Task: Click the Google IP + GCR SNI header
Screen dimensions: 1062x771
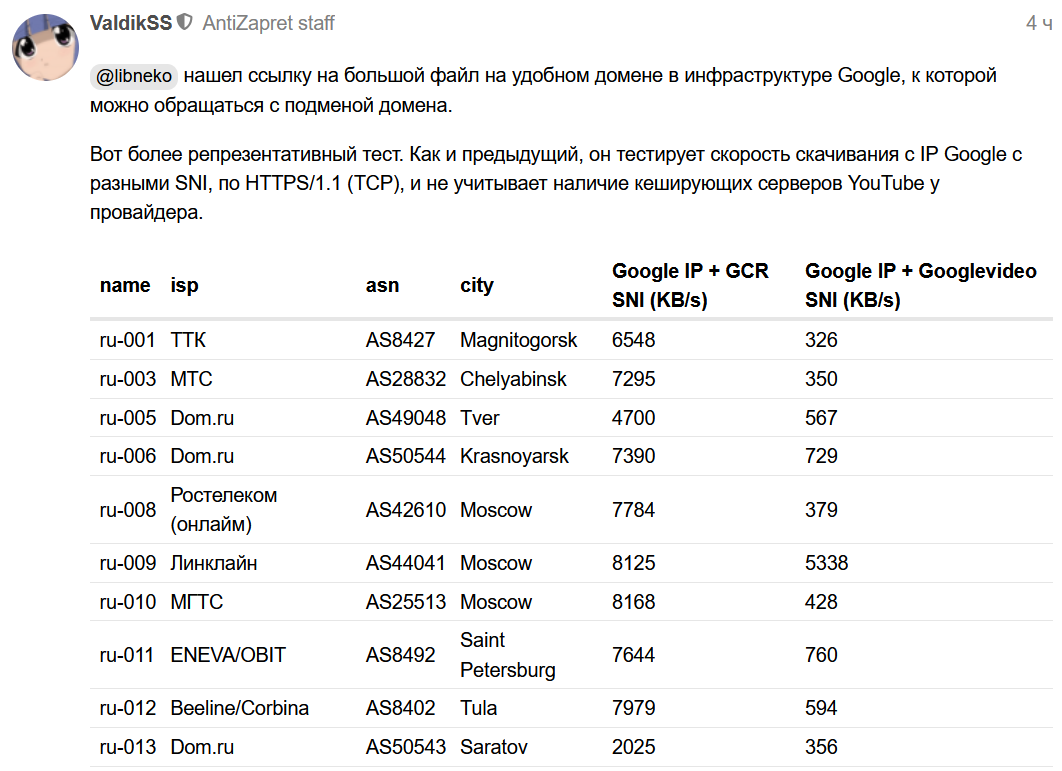Action: pyautogui.click(x=690, y=286)
